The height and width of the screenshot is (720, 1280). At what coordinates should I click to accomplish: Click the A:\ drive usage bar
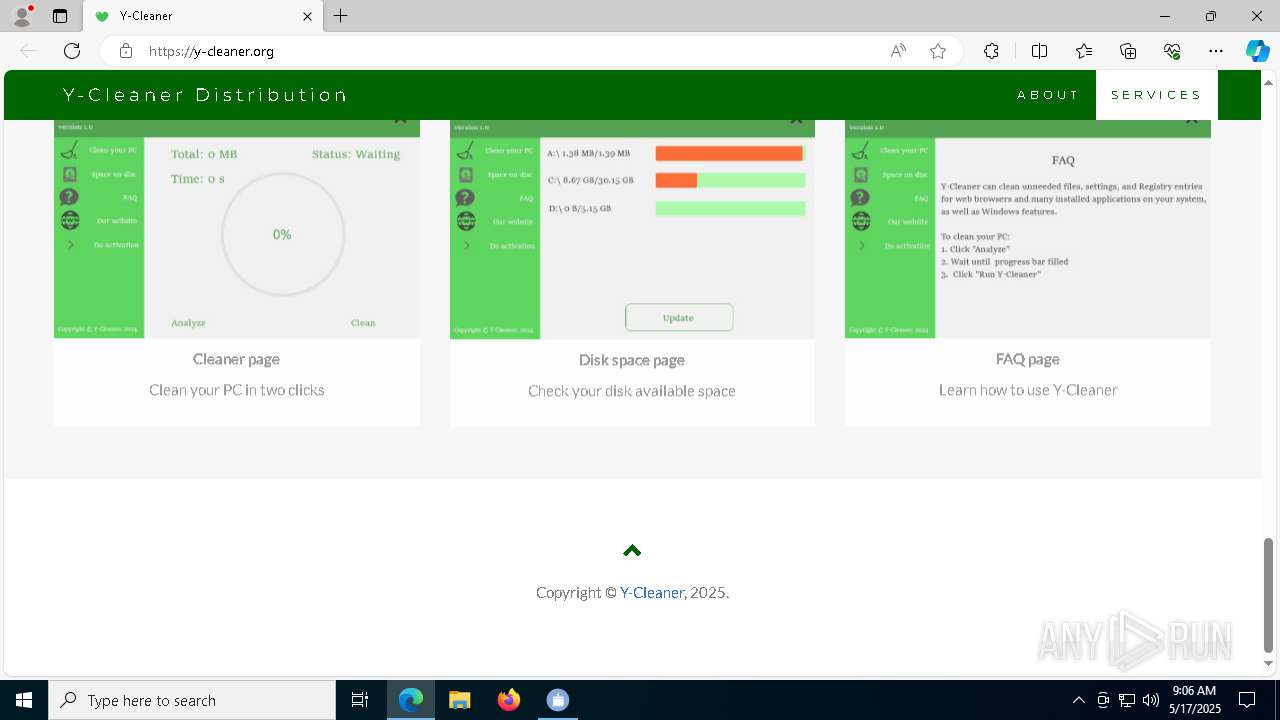(730, 153)
